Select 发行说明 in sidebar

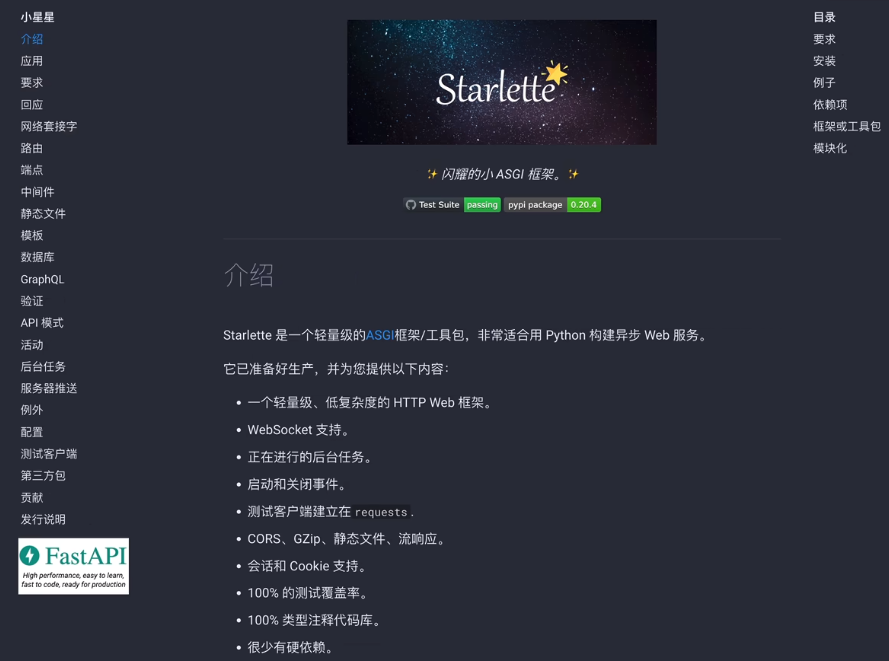43,519
